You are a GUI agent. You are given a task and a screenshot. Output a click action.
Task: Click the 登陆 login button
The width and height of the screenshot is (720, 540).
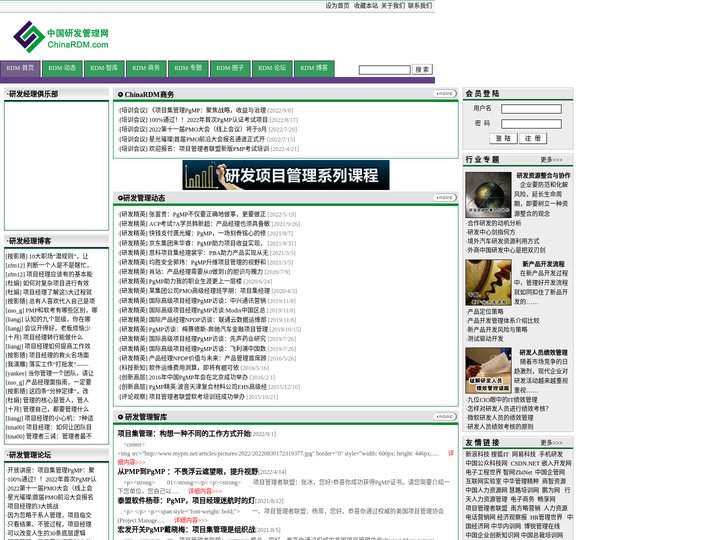tap(503, 138)
